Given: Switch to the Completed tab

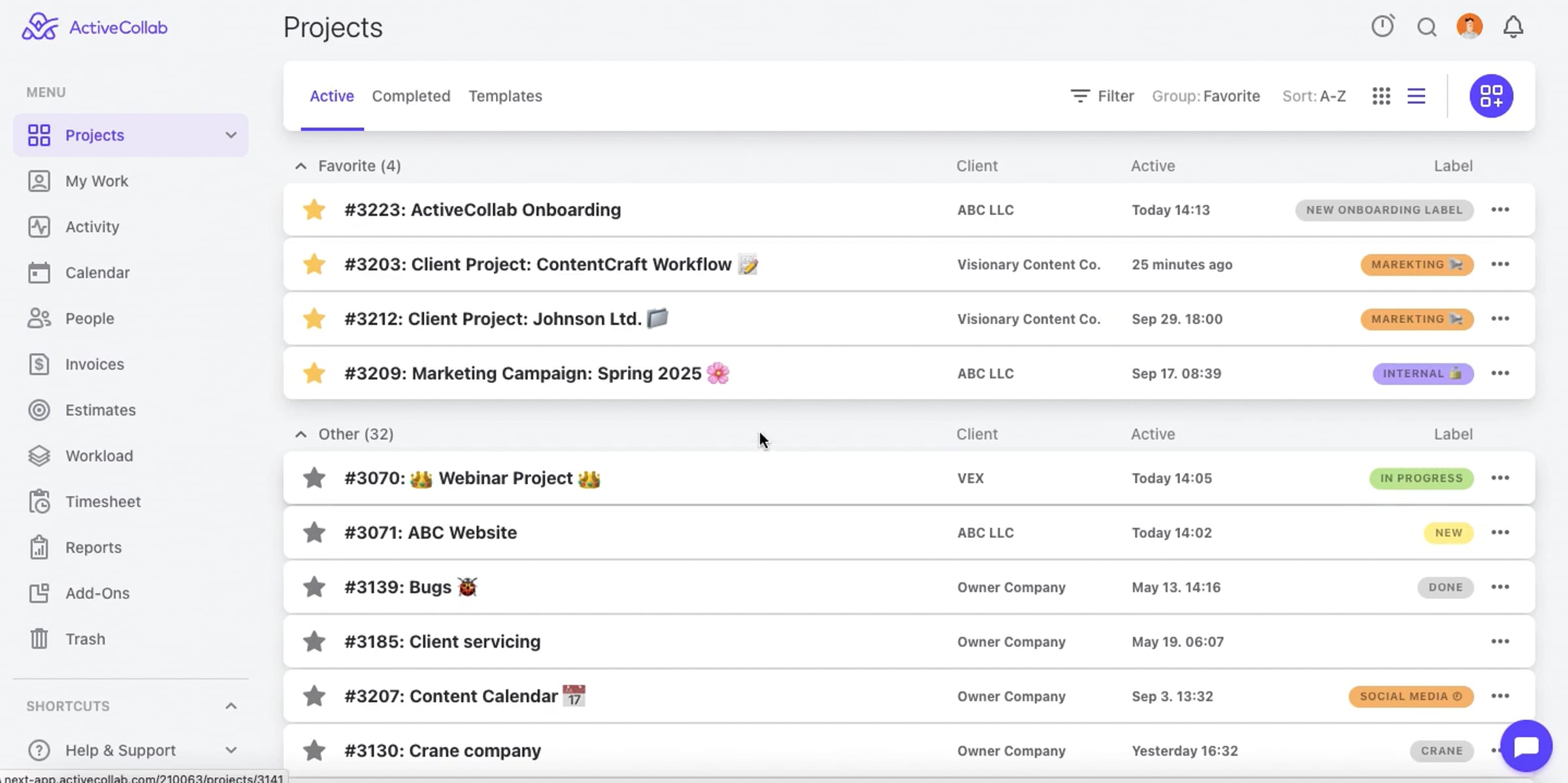Looking at the screenshot, I should point(411,96).
